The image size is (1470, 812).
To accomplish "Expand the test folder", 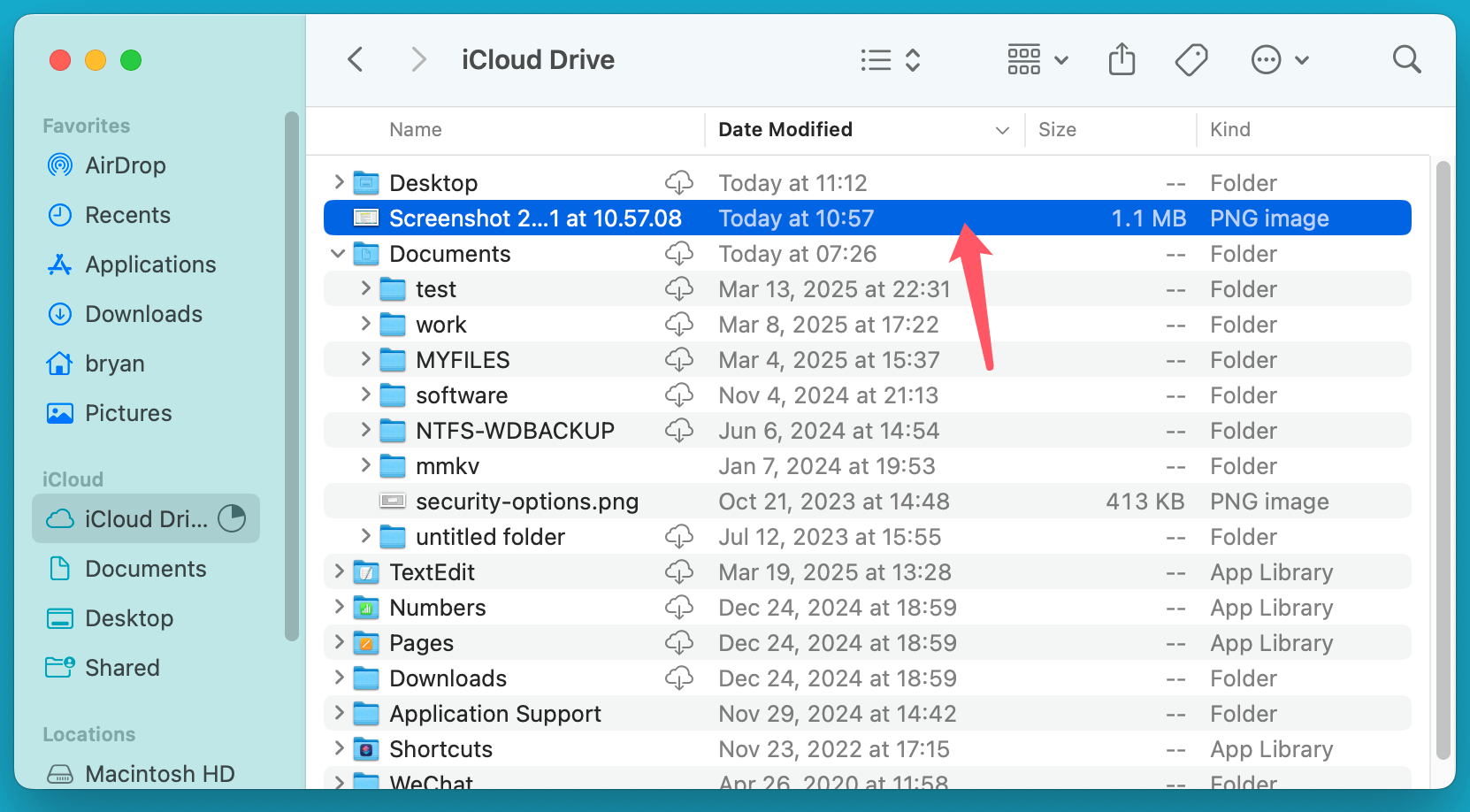I will 365,288.
